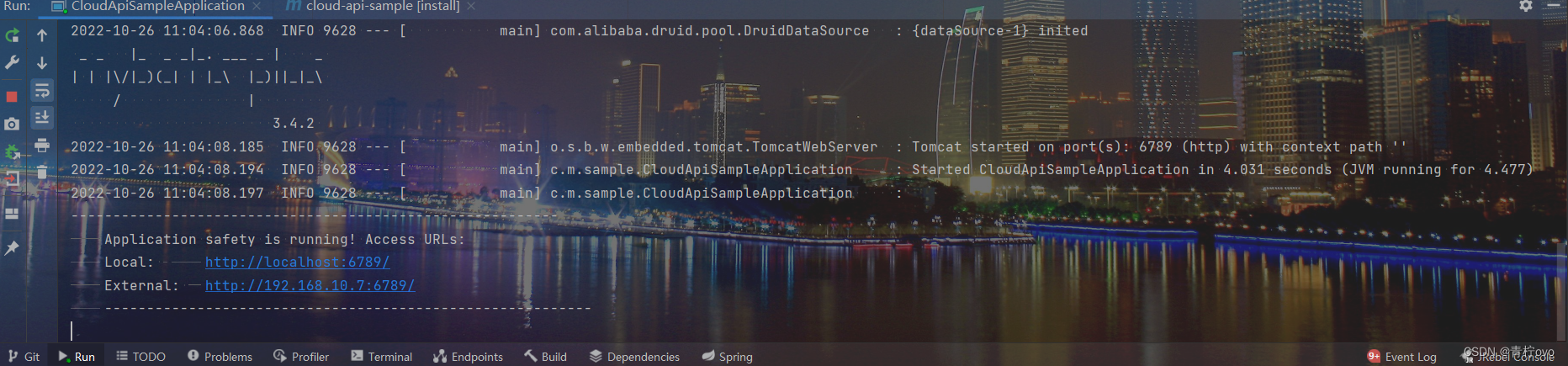Viewport: 1568px width, 366px height.
Task: Open the Profiler tool window
Action: (301, 357)
